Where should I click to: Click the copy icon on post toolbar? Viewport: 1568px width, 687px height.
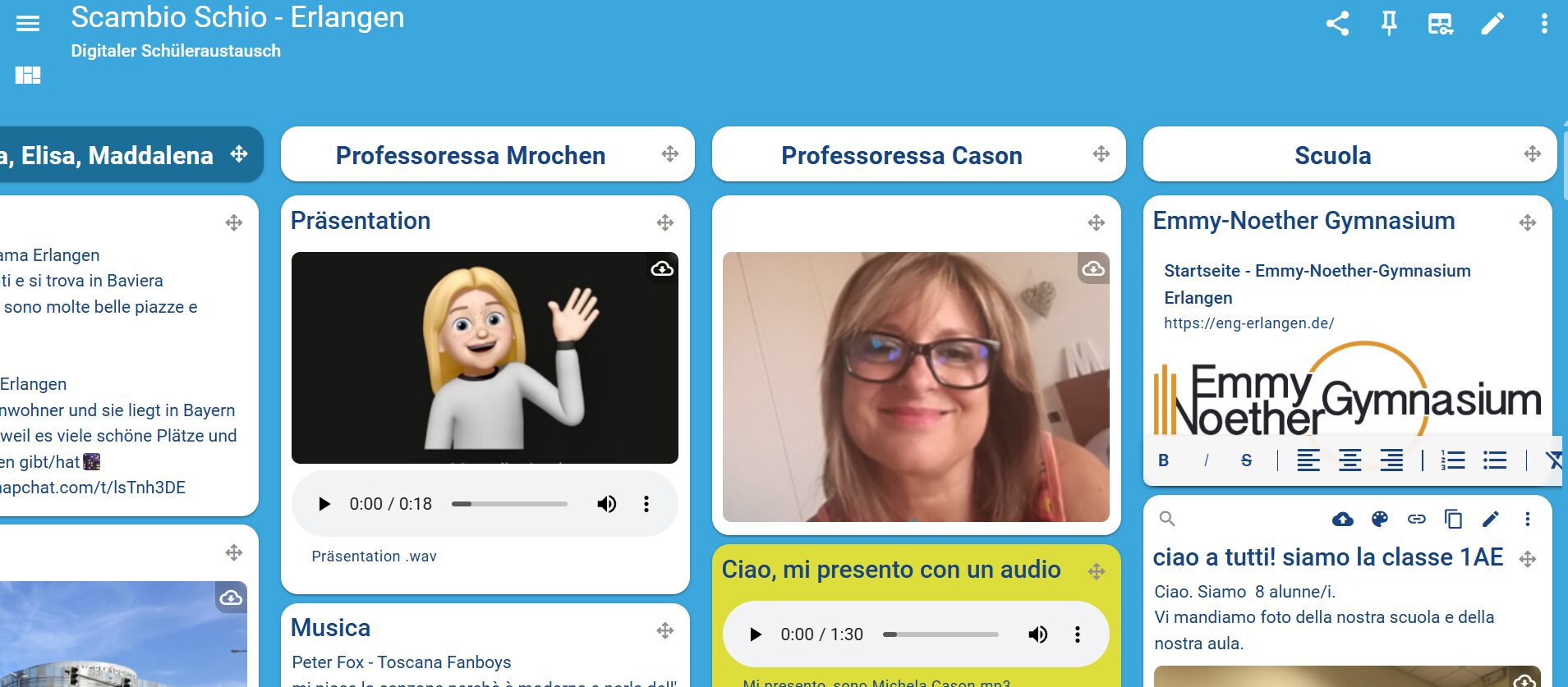(x=1453, y=519)
